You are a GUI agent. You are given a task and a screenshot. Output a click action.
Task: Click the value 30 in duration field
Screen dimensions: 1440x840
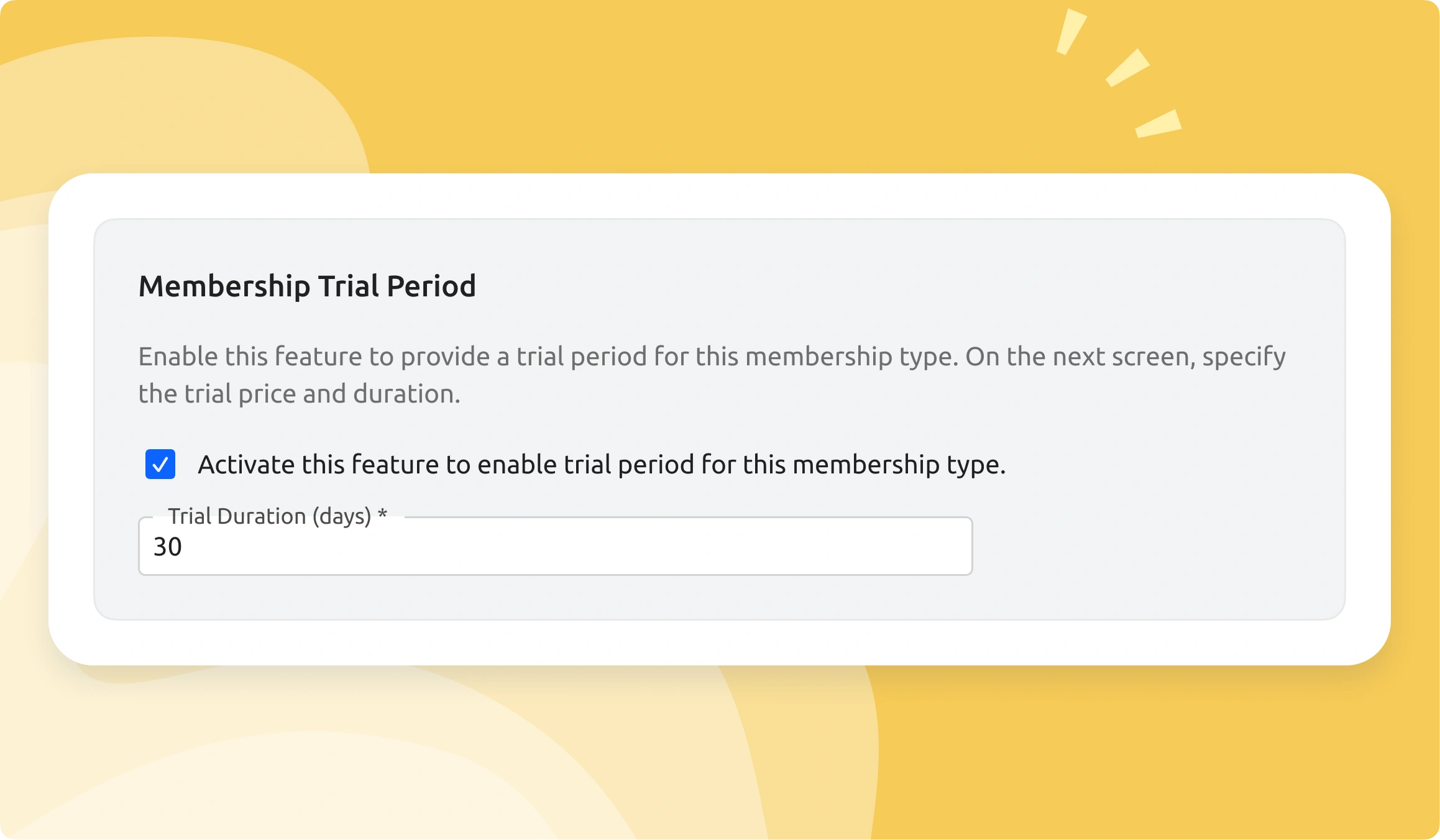point(168,547)
